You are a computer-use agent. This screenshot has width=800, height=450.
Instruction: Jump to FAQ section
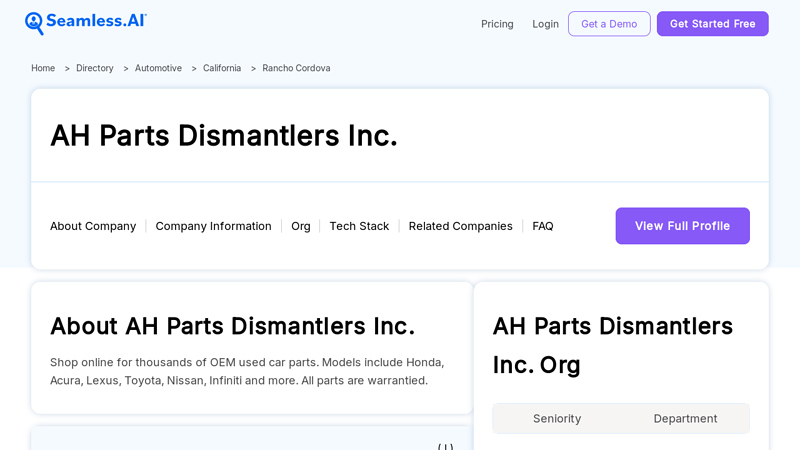point(543,226)
